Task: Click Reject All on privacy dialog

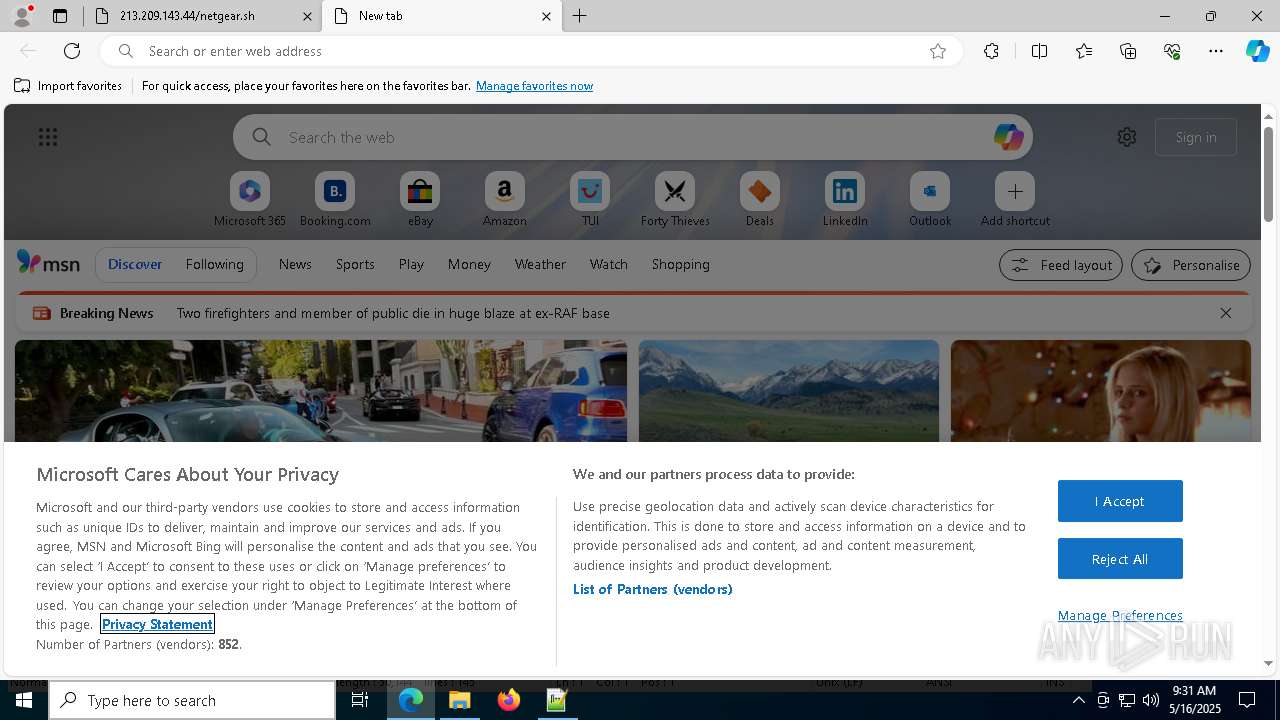Action: [1120, 559]
